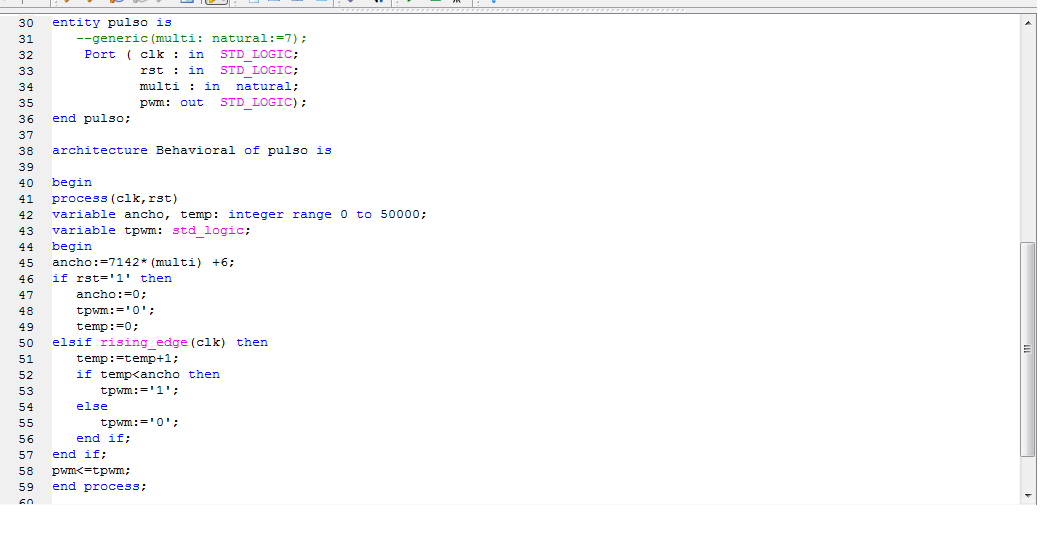
Task: Click "pwm: out STD_LOGIC);" port line
Action: pos(224,102)
